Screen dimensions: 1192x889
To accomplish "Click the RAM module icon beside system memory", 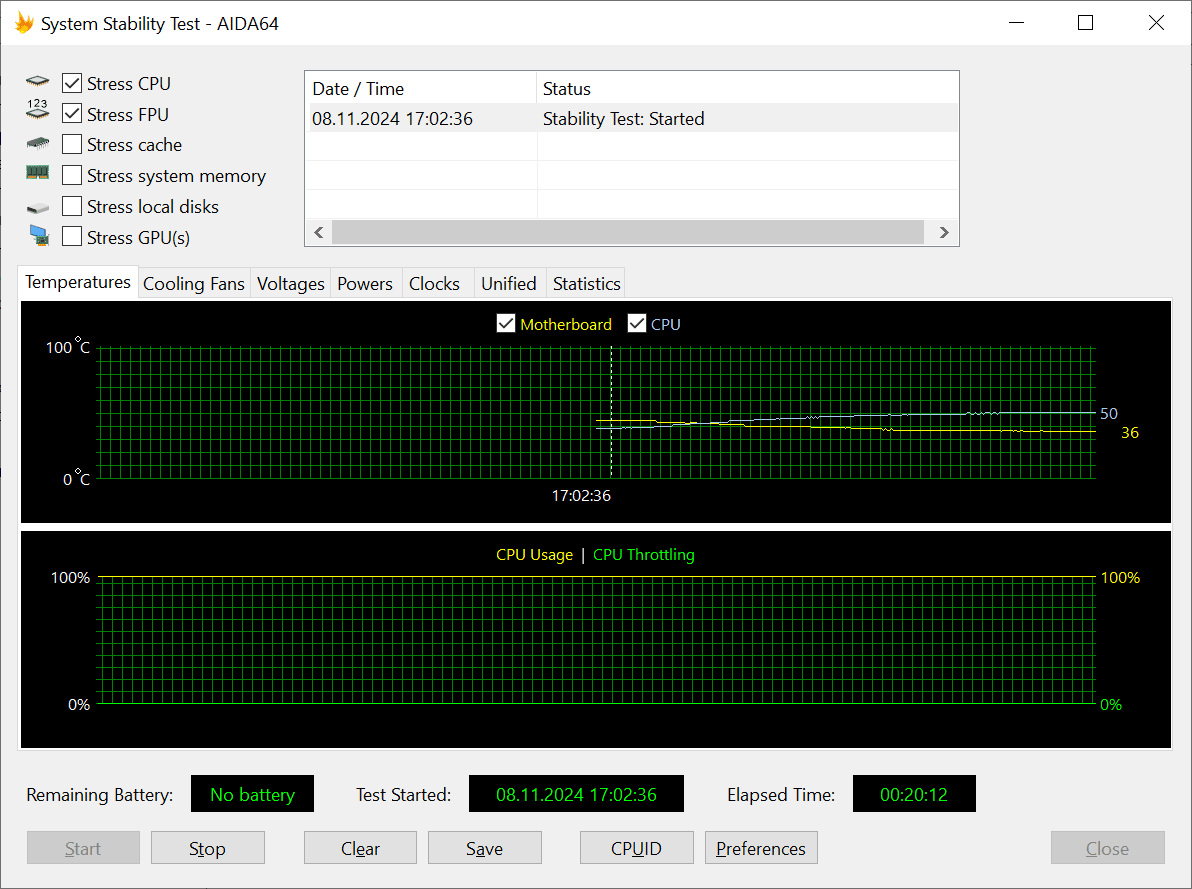I will pos(37,173).
